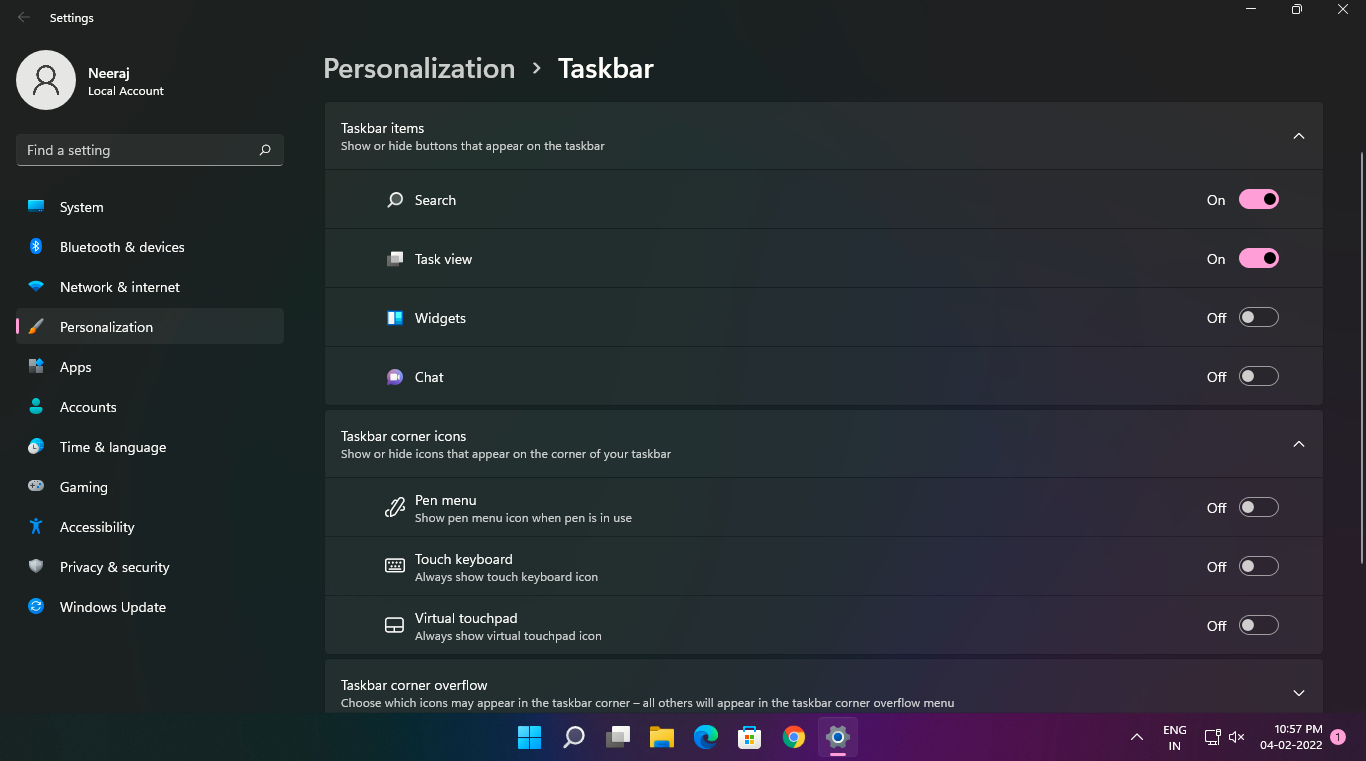
Task: Collapse the Taskbar corner icons section
Action: tap(1299, 444)
